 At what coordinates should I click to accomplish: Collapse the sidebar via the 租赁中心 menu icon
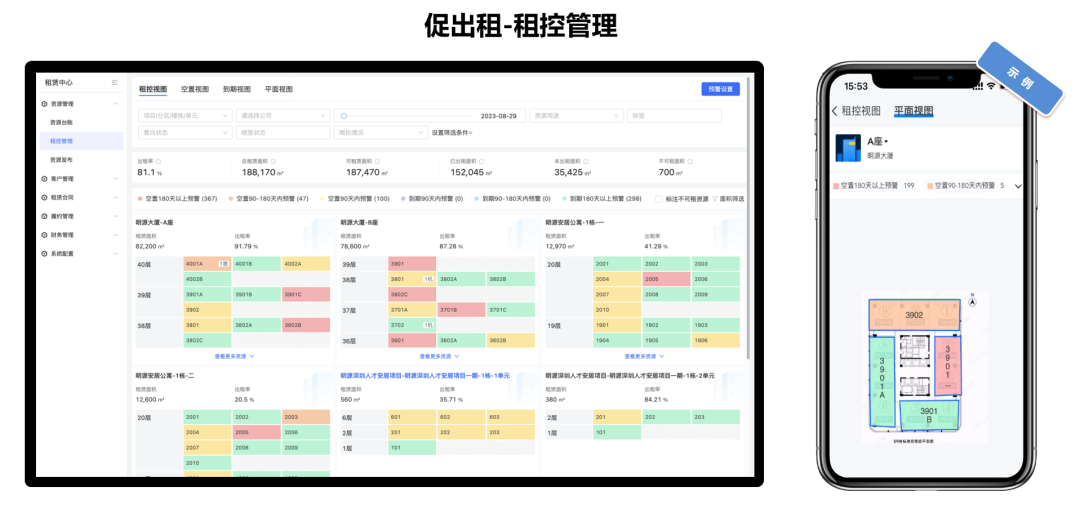[x=115, y=82]
